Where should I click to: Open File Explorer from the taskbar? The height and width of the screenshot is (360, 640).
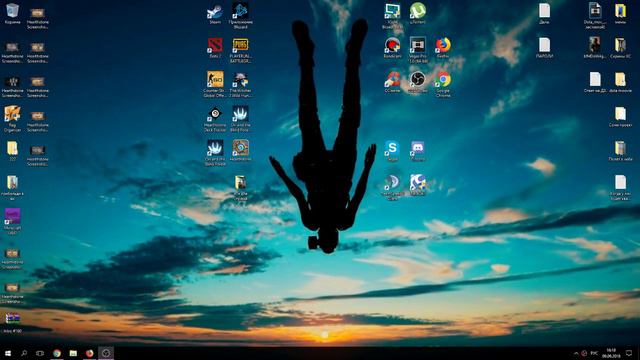coord(73,353)
